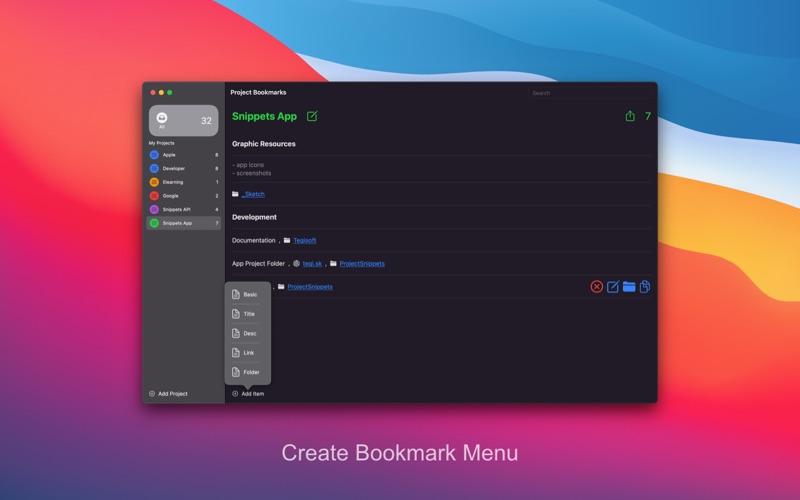Click the blue folder action icon in the bottom row
The image size is (800, 500).
pos(629,287)
